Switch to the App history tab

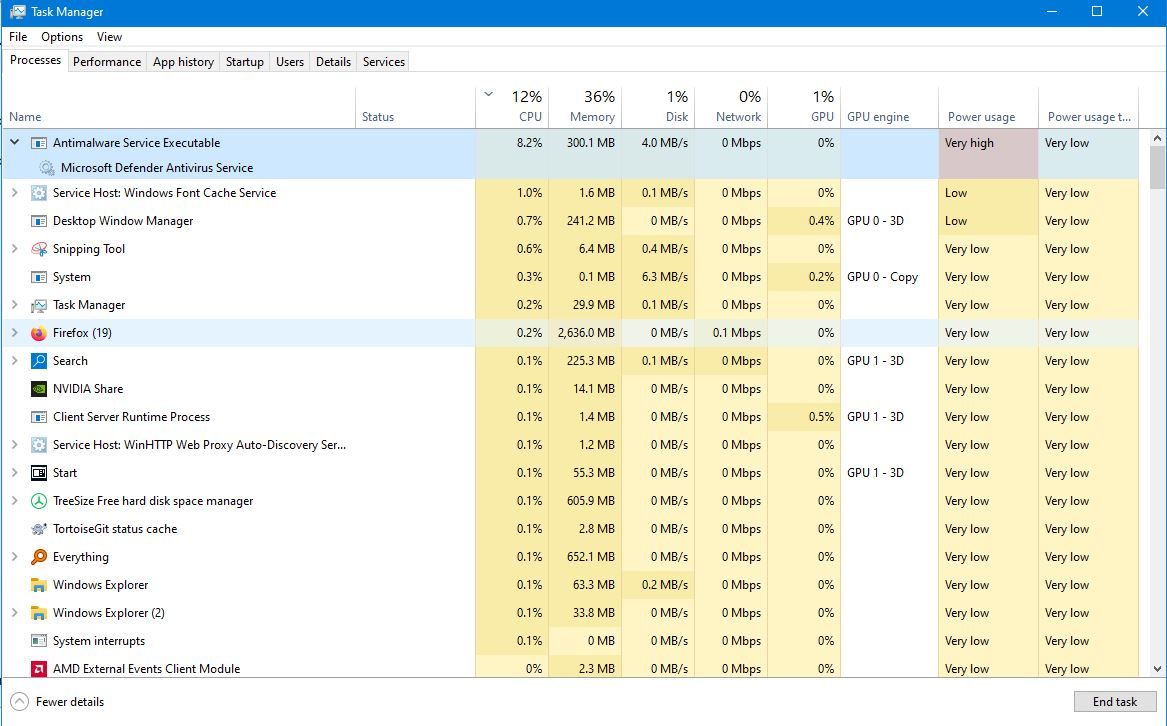(x=183, y=62)
